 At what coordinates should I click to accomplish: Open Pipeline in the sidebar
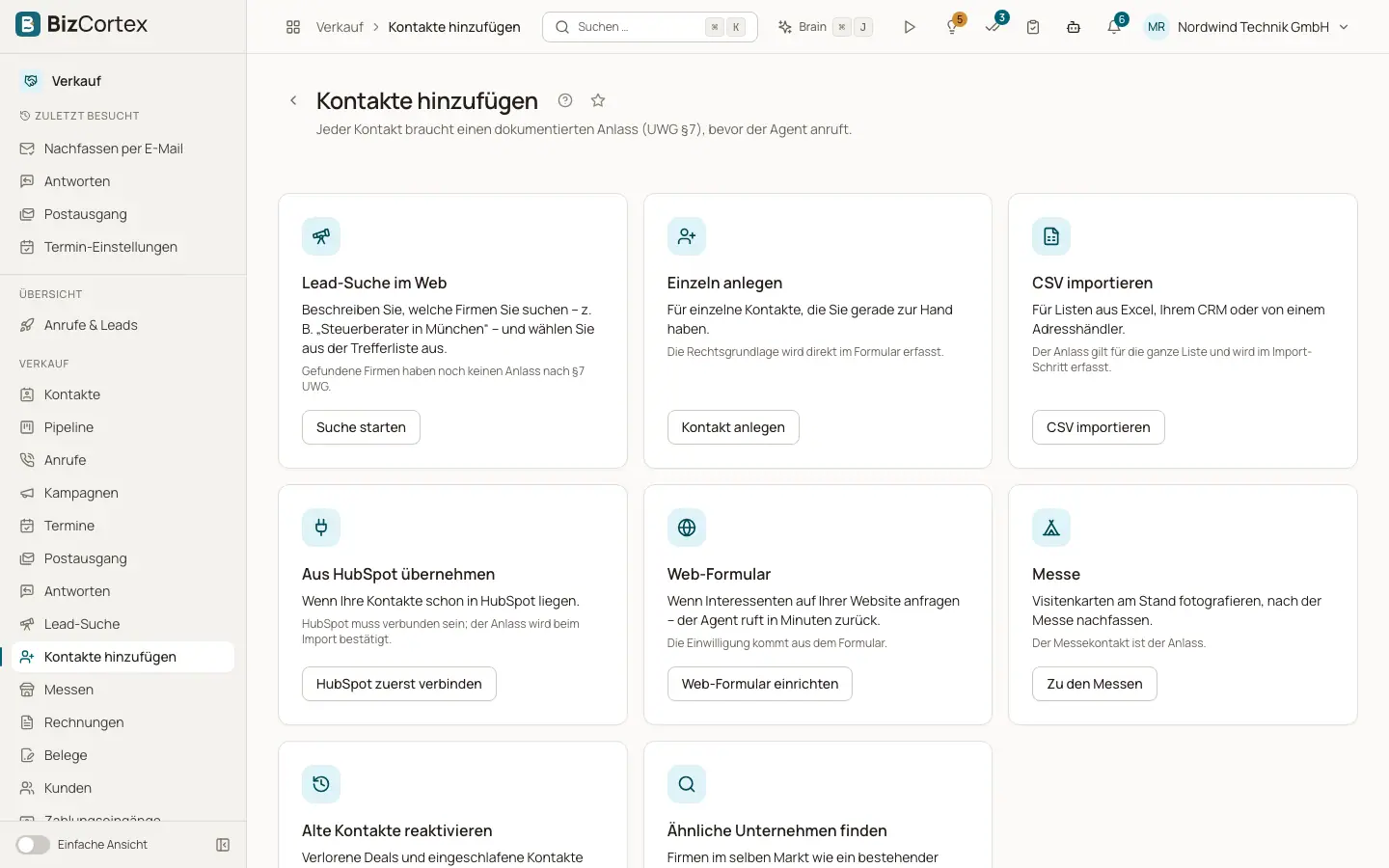123,427
